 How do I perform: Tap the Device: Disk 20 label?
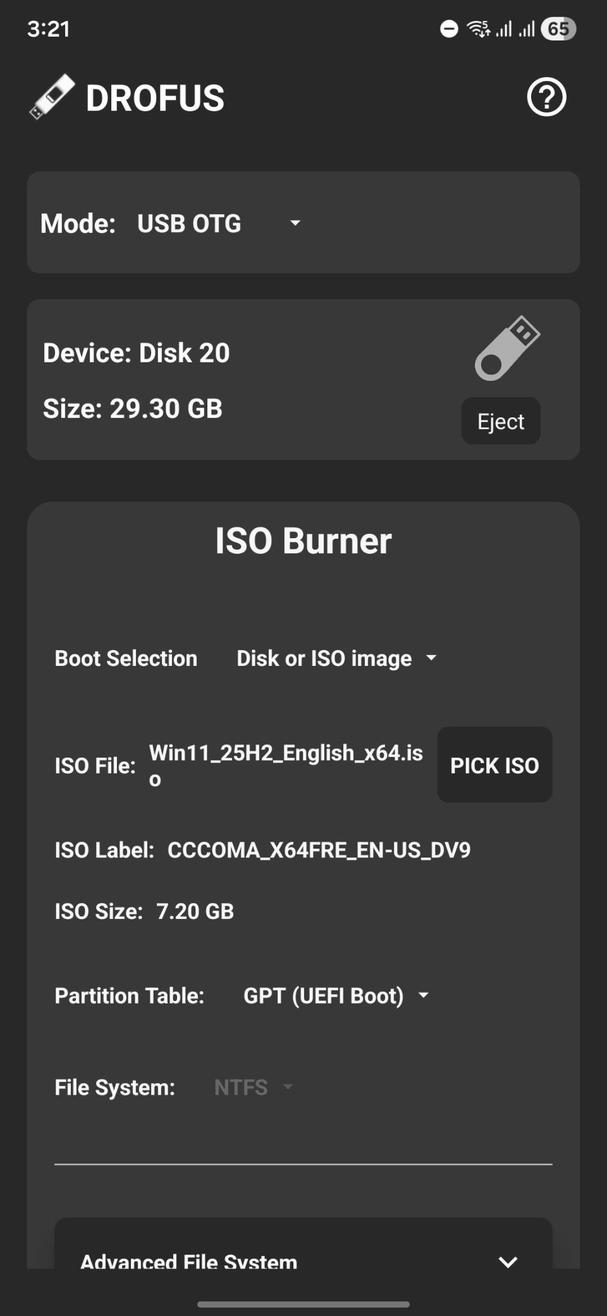[136, 352]
